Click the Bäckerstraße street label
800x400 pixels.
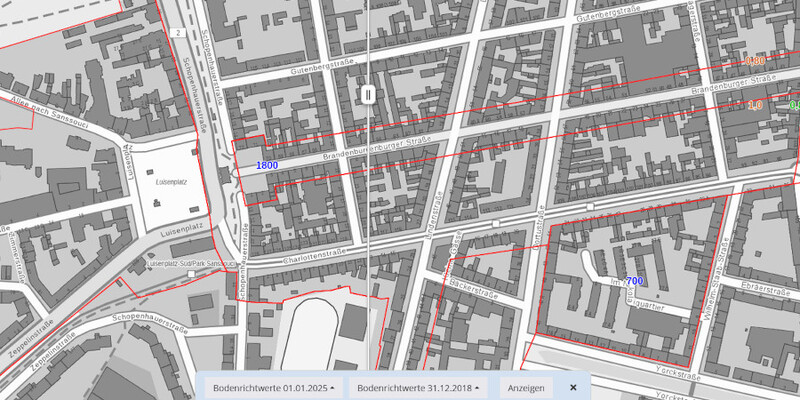474,289
